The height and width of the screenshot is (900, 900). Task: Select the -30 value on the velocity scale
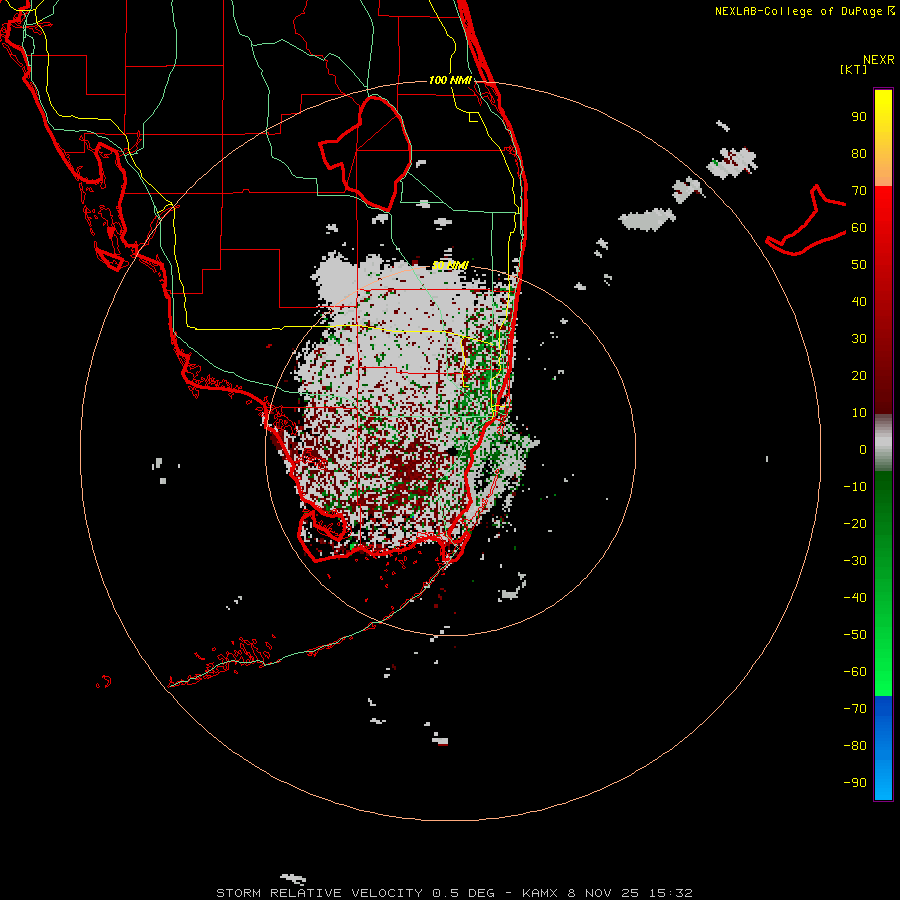click(855, 561)
